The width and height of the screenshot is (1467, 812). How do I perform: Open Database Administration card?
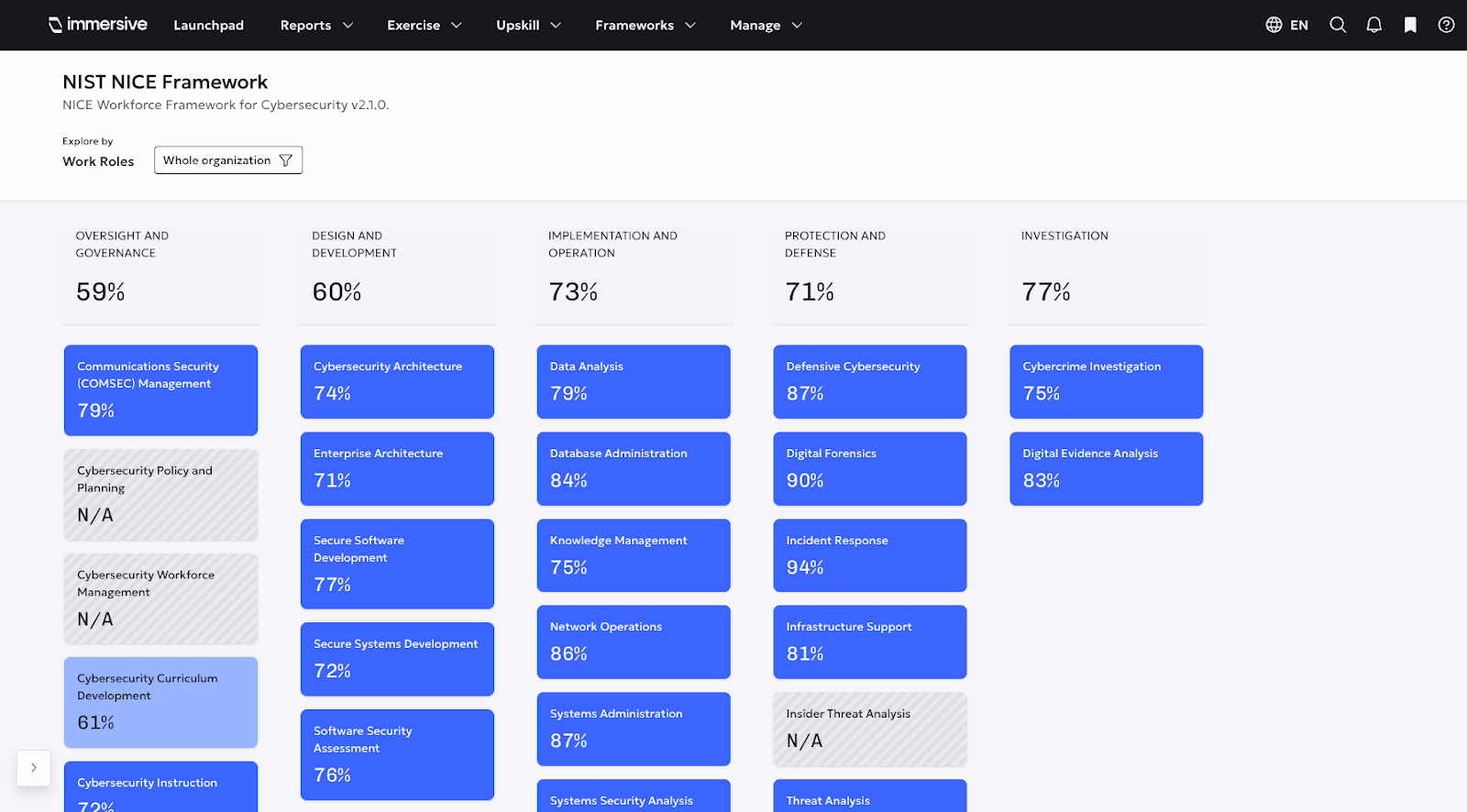(x=634, y=469)
